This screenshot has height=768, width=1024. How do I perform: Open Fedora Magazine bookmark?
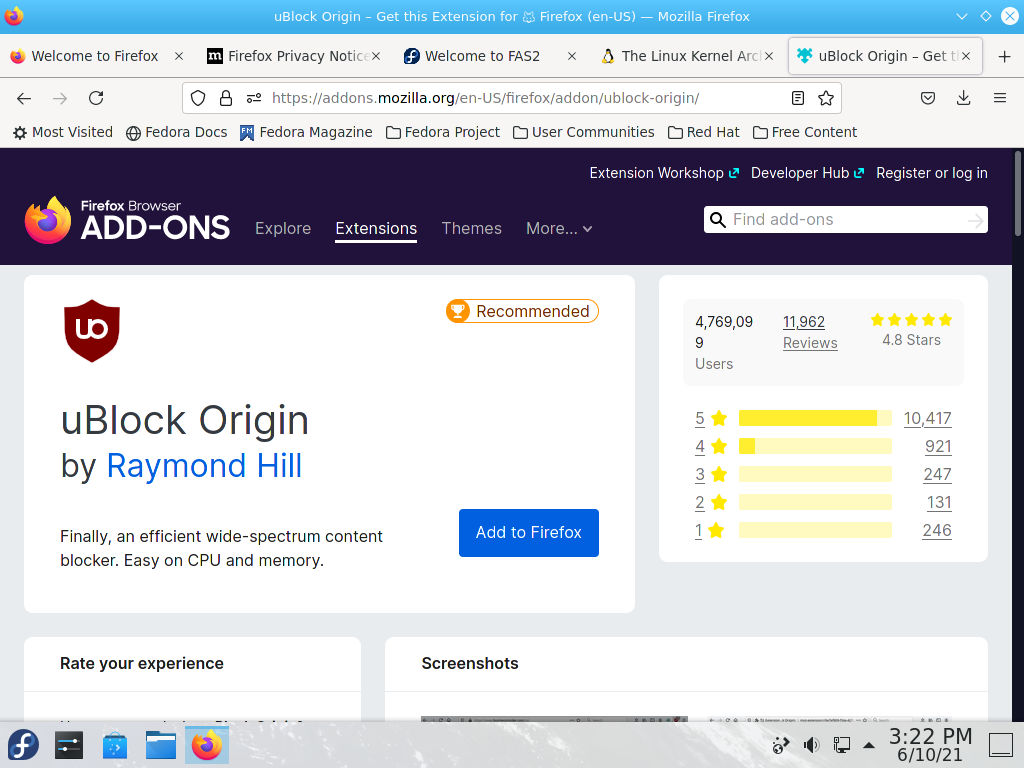pyautogui.click(x=306, y=133)
